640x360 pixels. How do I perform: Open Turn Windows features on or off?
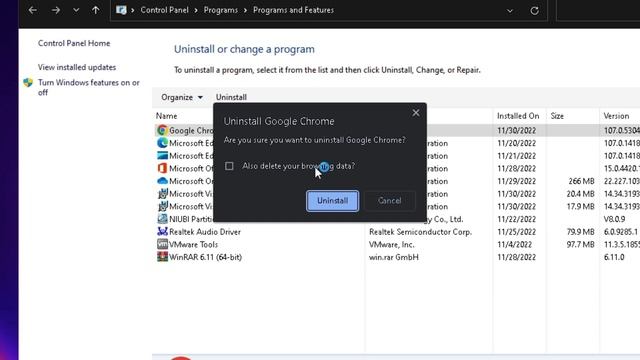tap(89, 87)
